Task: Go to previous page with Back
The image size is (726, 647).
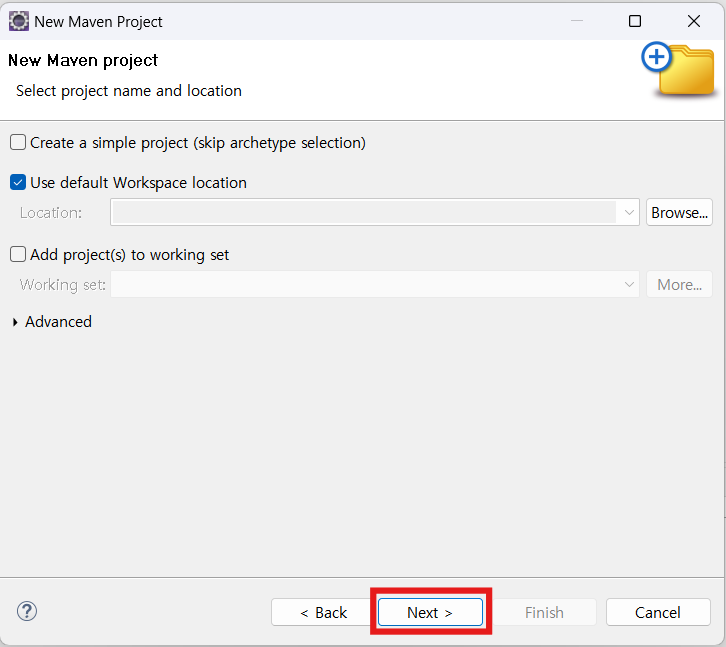Action: point(323,612)
